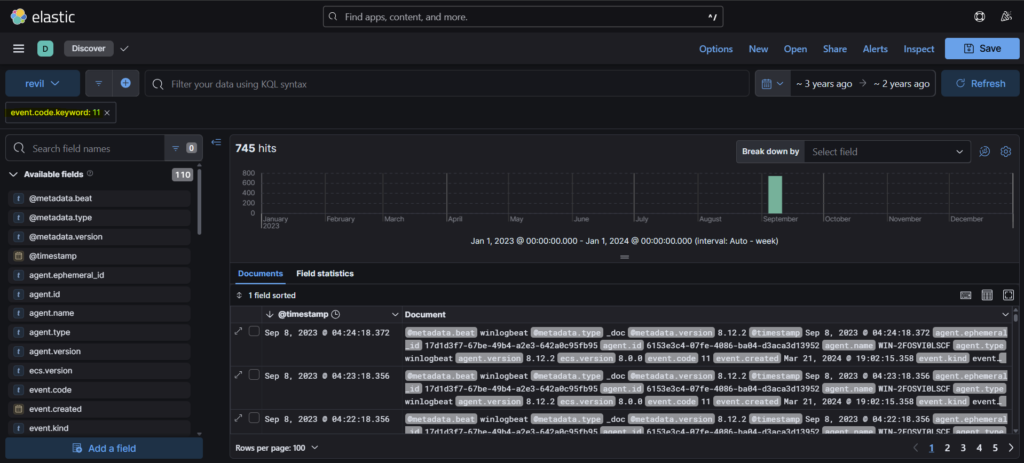The height and width of the screenshot is (463, 1024).
Task: Open the hamburger navigation menu
Action: coord(18,48)
